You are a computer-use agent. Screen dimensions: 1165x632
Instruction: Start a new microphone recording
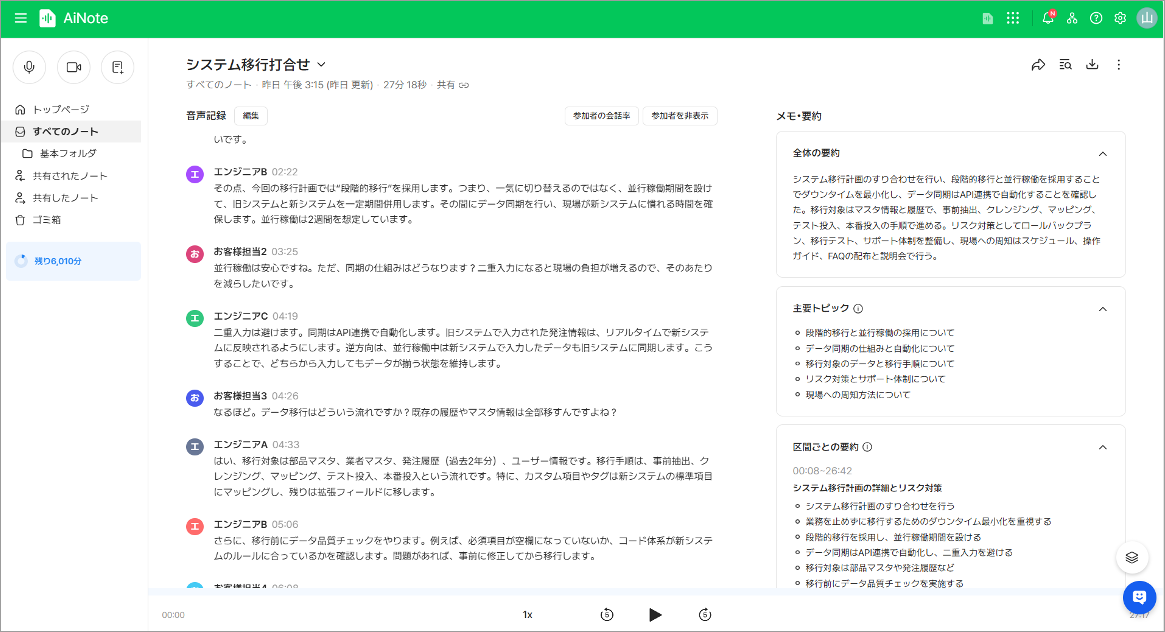(29, 67)
